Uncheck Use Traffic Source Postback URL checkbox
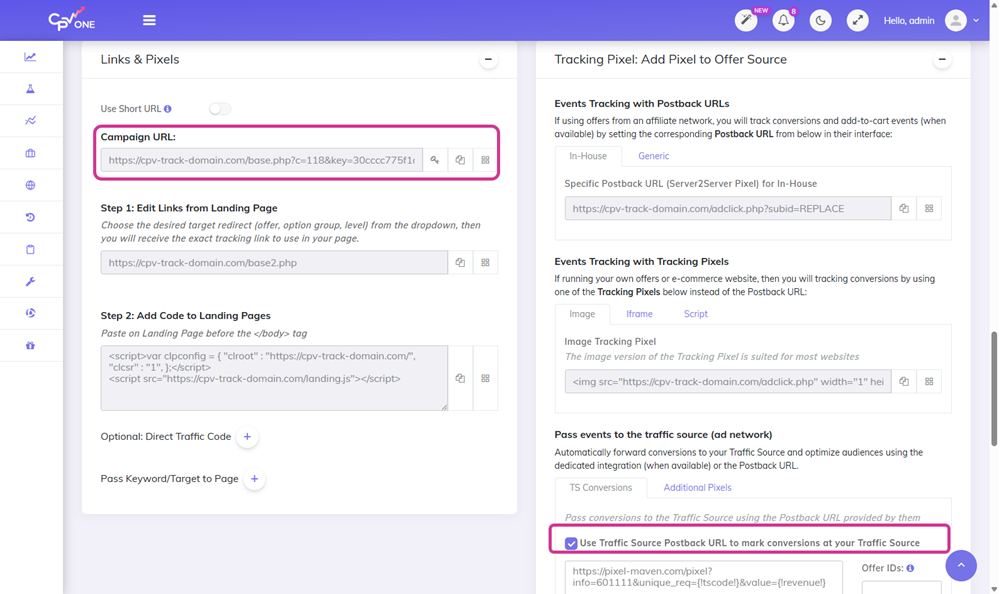This screenshot has width=1000, height=594. pyautogui.click(x=571, y=543)
